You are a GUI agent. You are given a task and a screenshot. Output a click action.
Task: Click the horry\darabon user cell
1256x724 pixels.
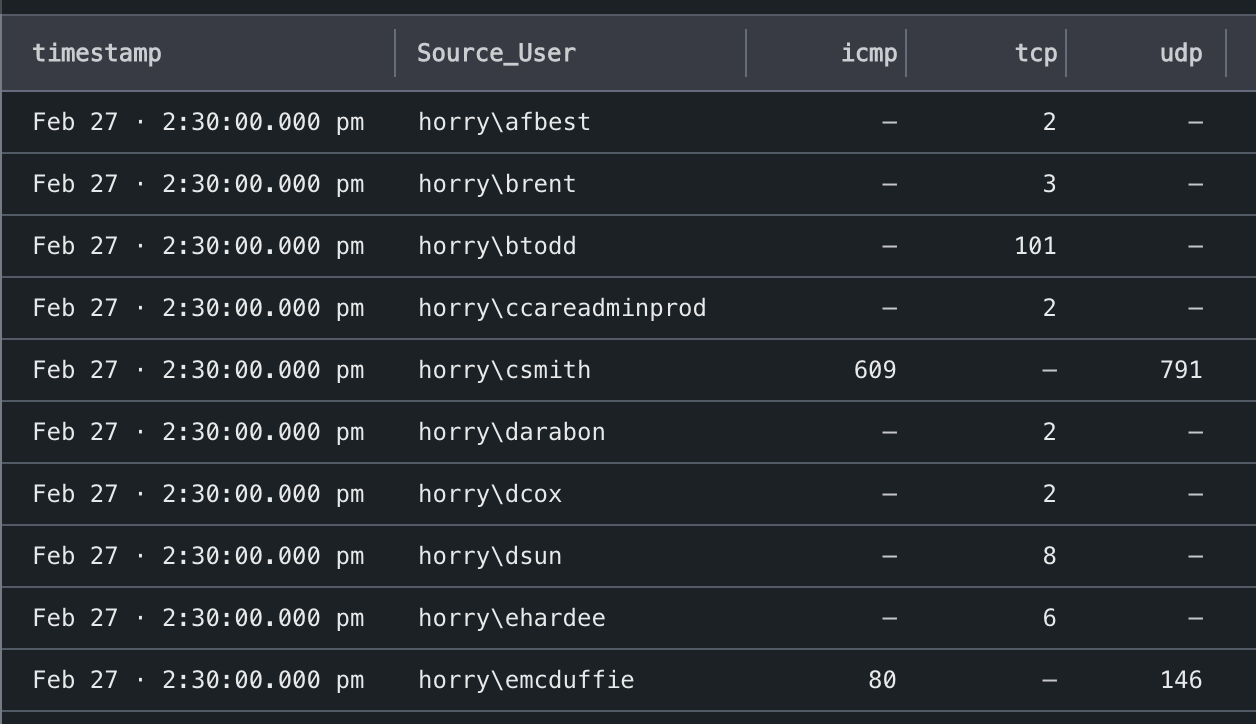tap(511, 432)
